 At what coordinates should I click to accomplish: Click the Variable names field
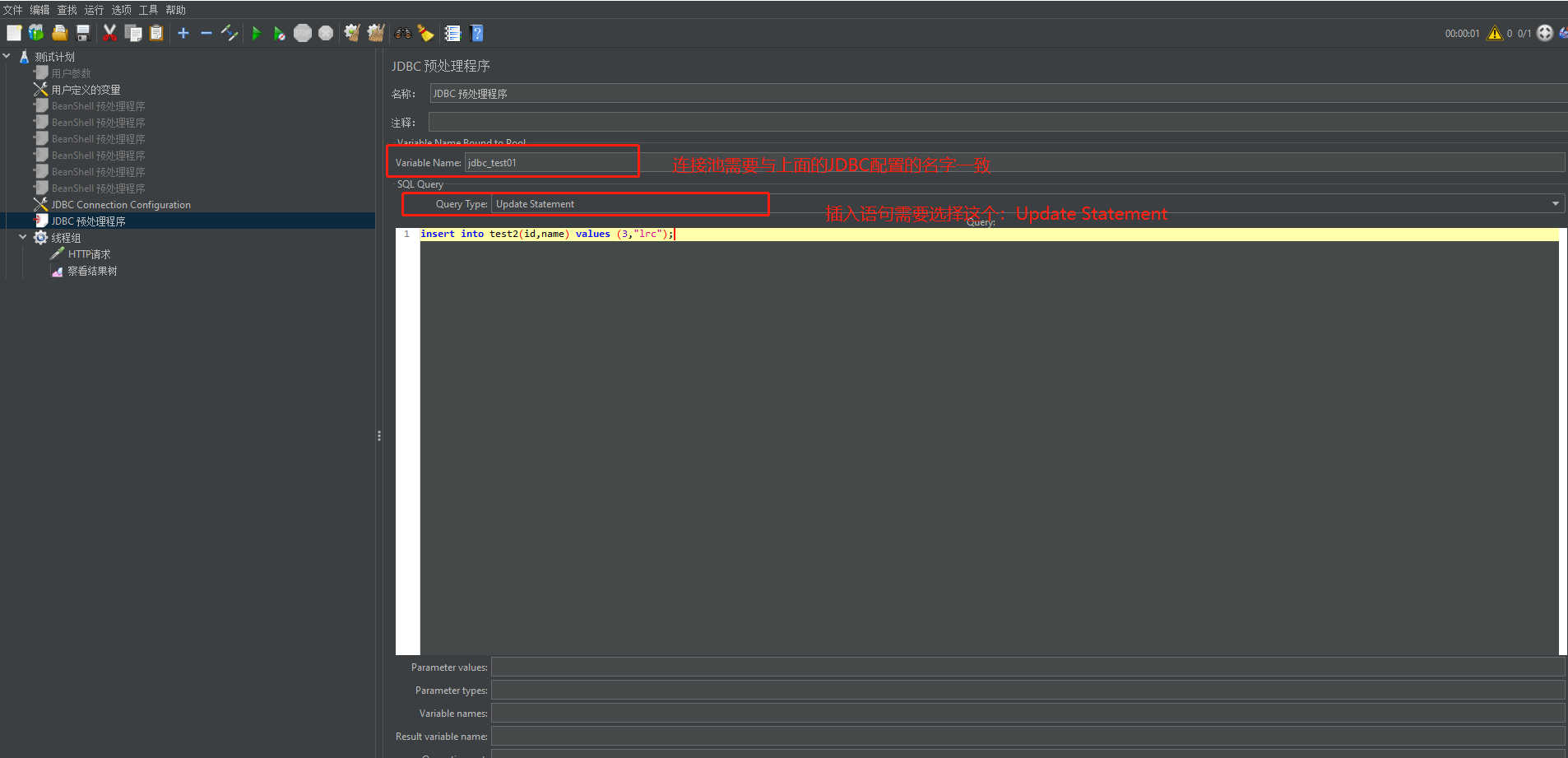click(1028, 714)
